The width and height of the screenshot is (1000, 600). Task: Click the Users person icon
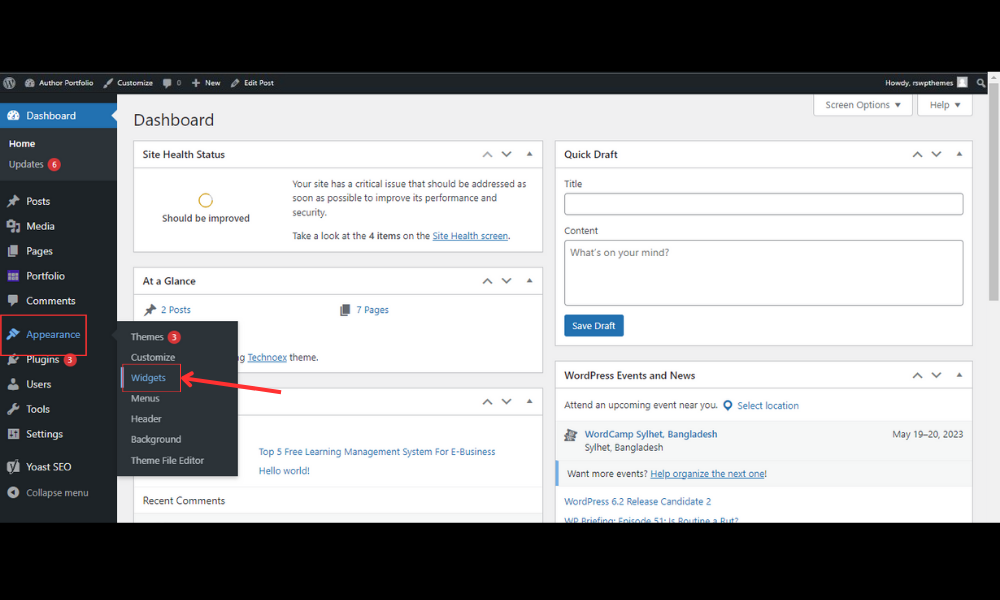13,384
